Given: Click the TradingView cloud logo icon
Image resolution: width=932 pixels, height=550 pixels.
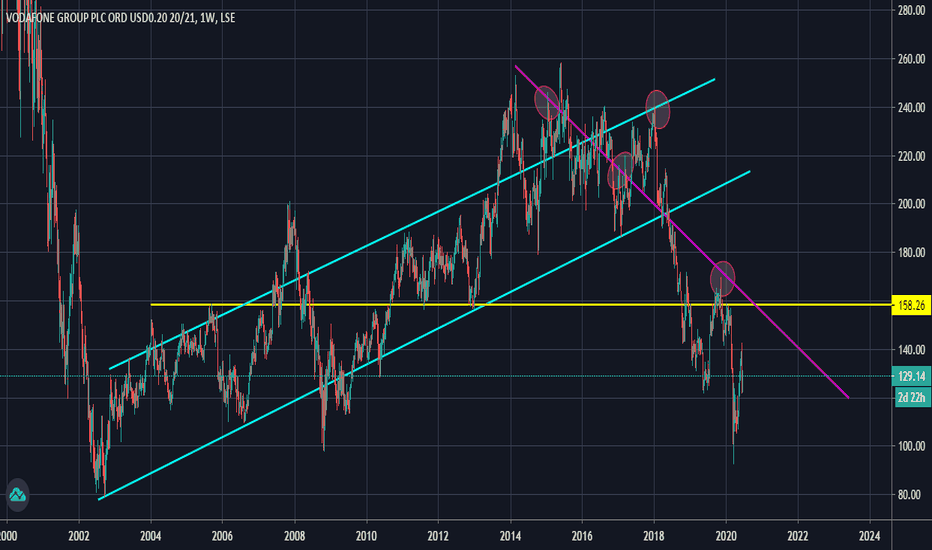Looking at the screenshot, I should point(17,495).
